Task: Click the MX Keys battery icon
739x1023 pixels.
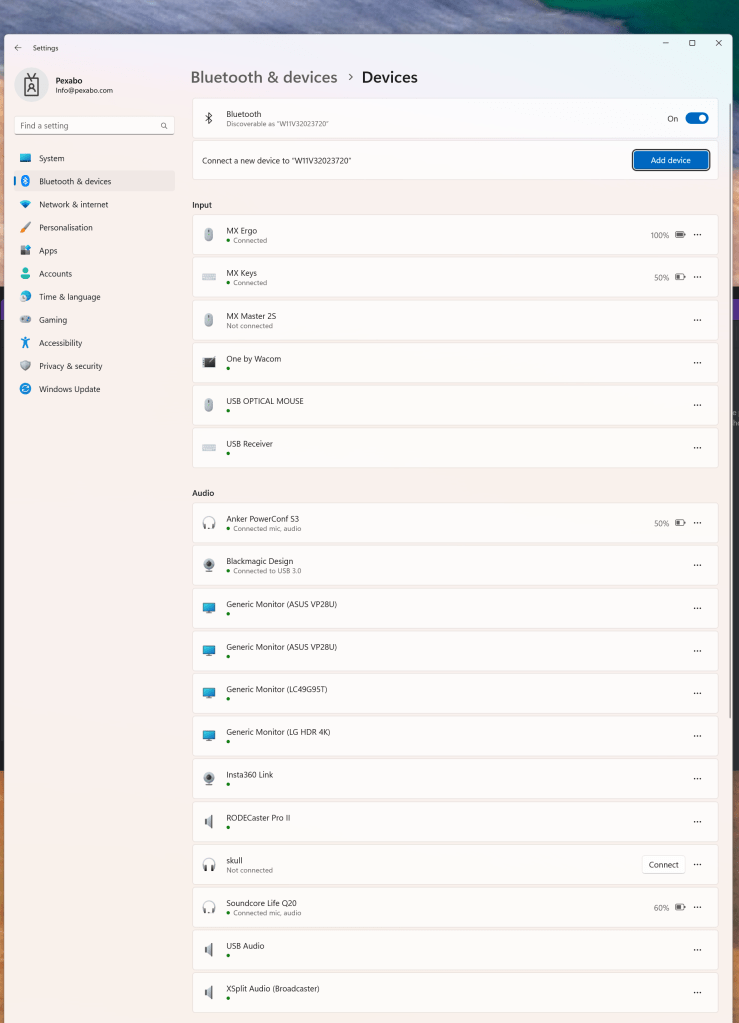Action: (x=680, y=277)
